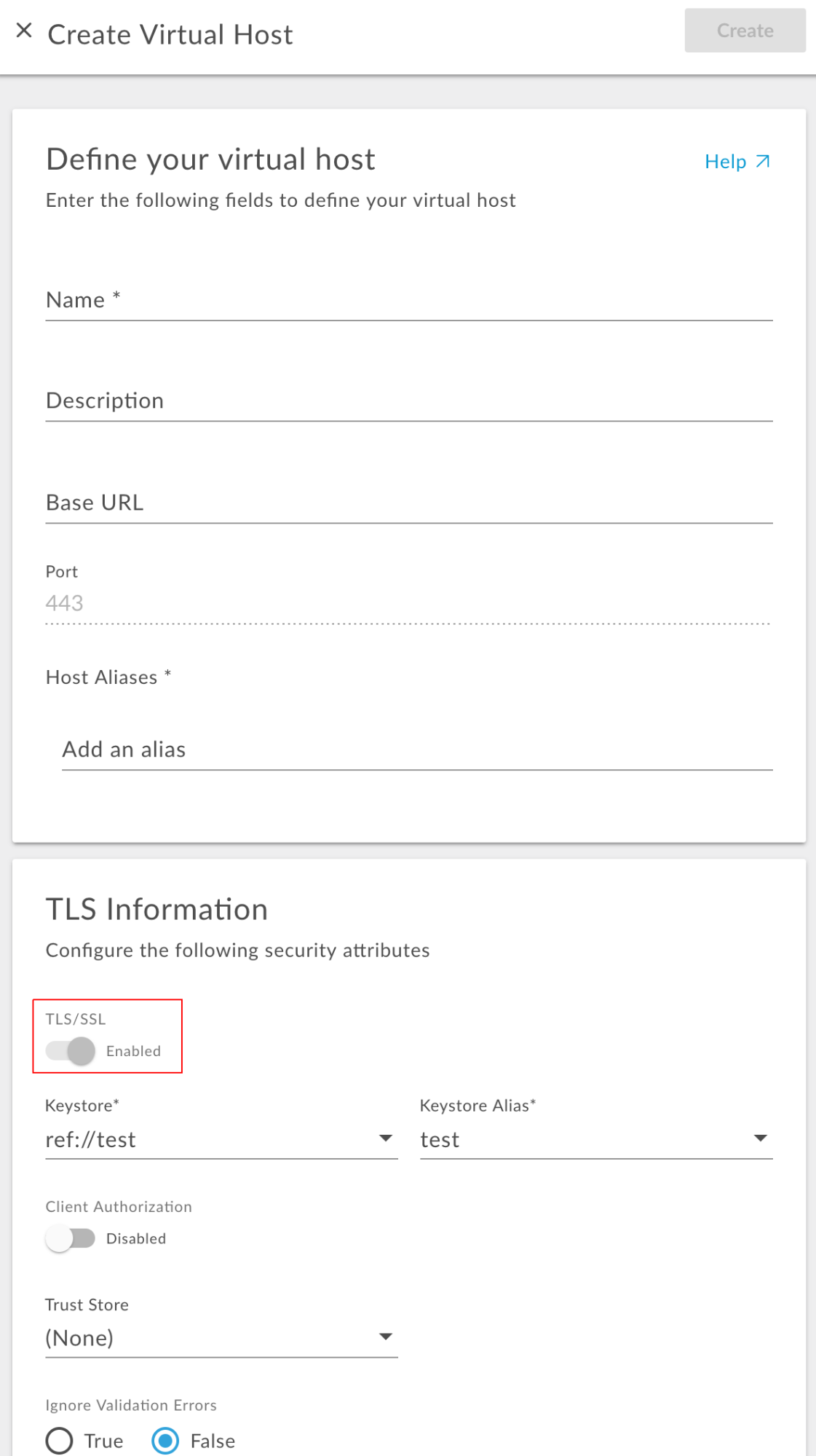816x1456 pixels.
Task: Open the Help link
Action: (x=725, y=162)
